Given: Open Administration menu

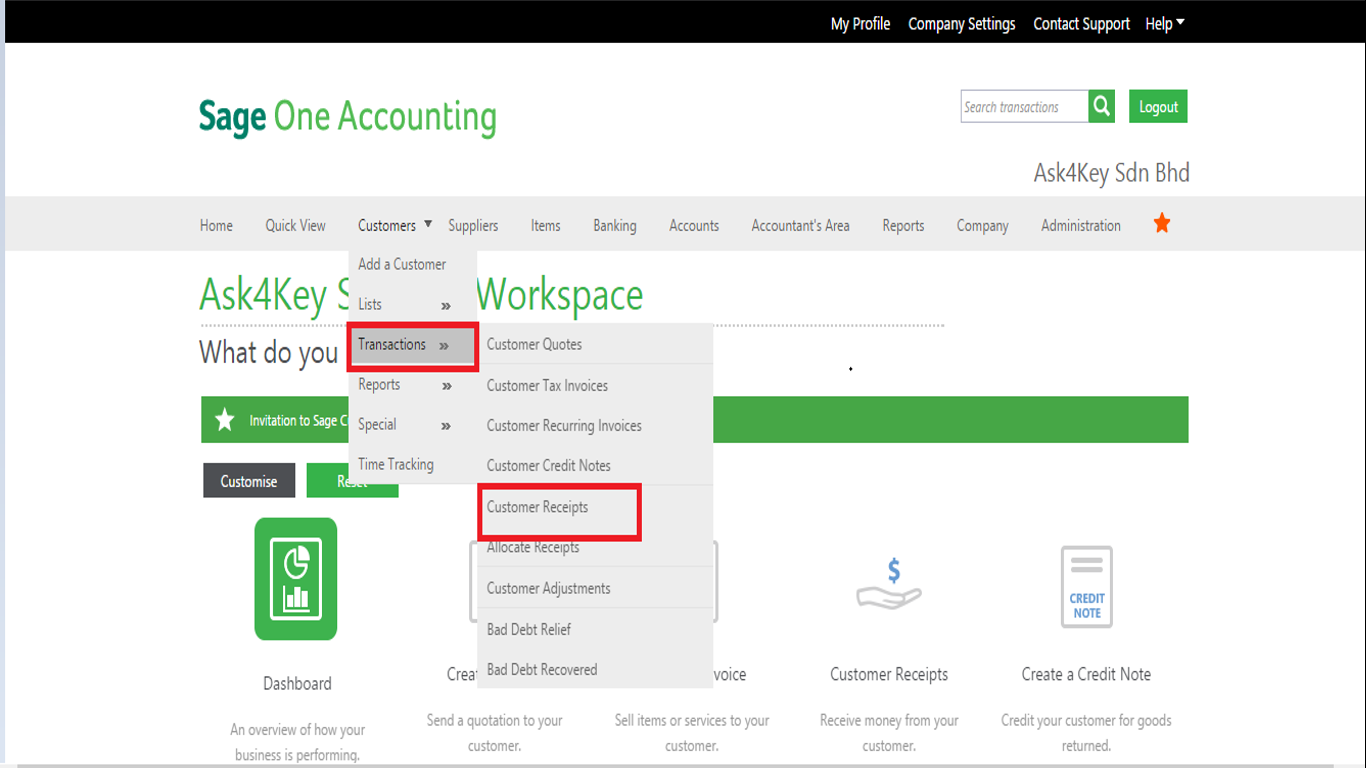Looking at the screenshot, I should 1080,225.
